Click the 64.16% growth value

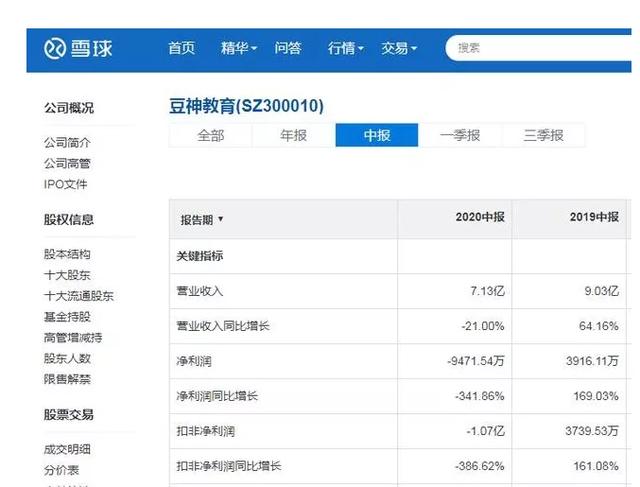pyautogui.click(x=599, y=326)
